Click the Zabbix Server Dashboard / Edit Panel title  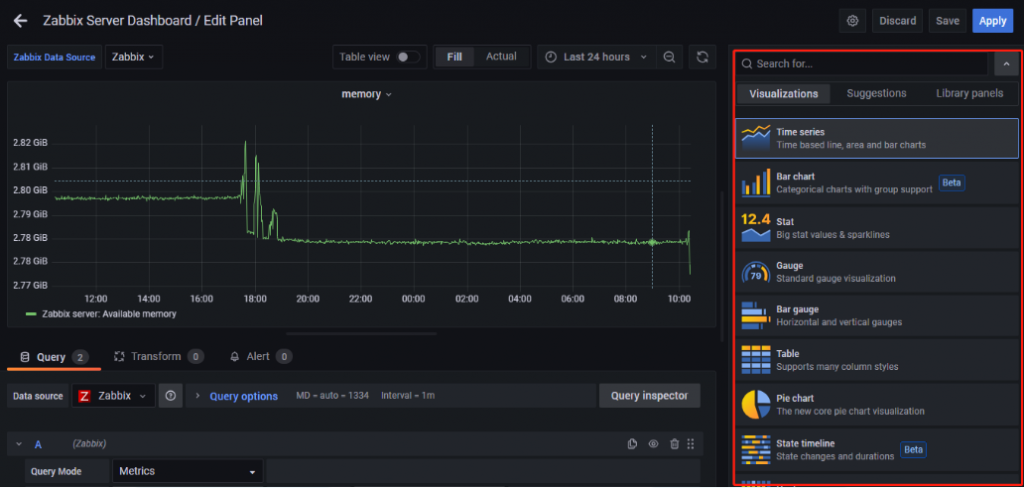[x=153, y=21]
